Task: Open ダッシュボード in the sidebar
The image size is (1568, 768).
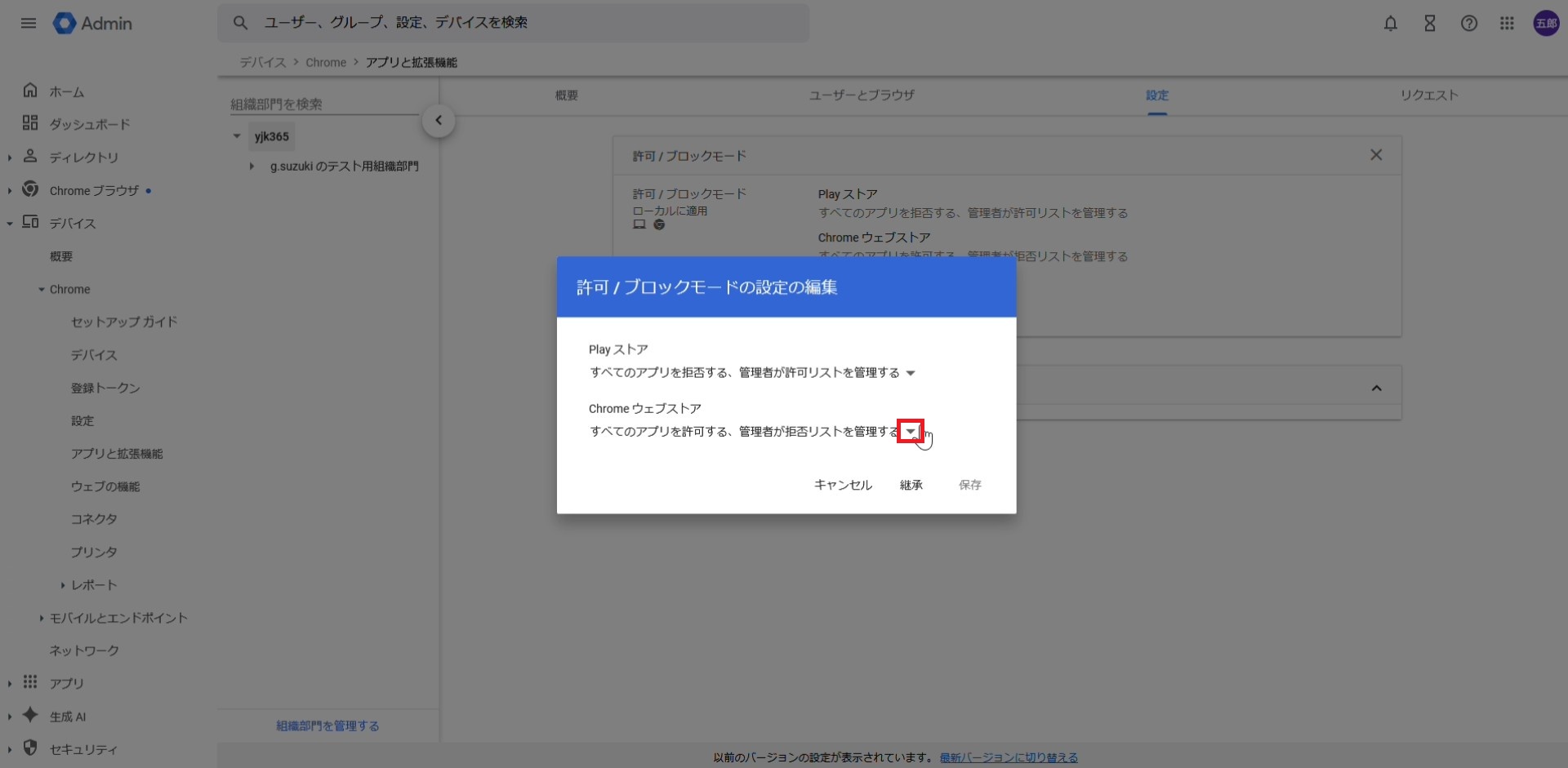Action: [x=90, y=124]
